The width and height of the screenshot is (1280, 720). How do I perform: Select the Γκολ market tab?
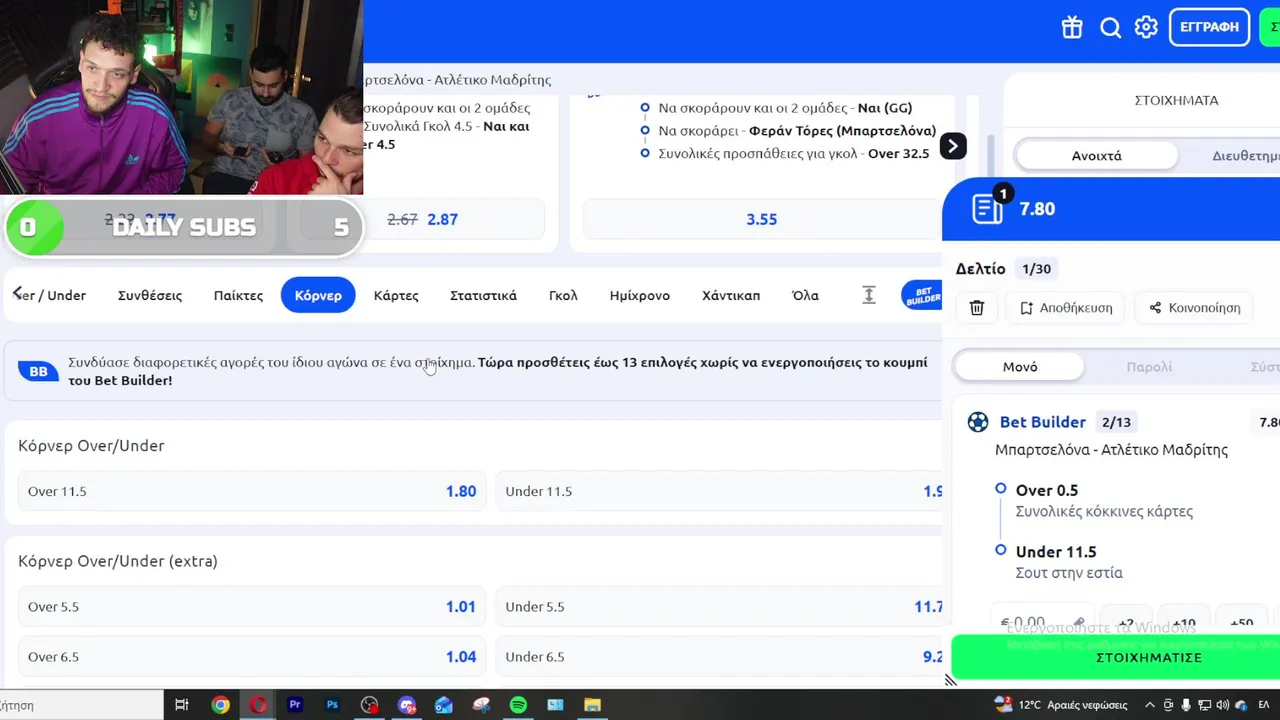(x=563, y=295)
